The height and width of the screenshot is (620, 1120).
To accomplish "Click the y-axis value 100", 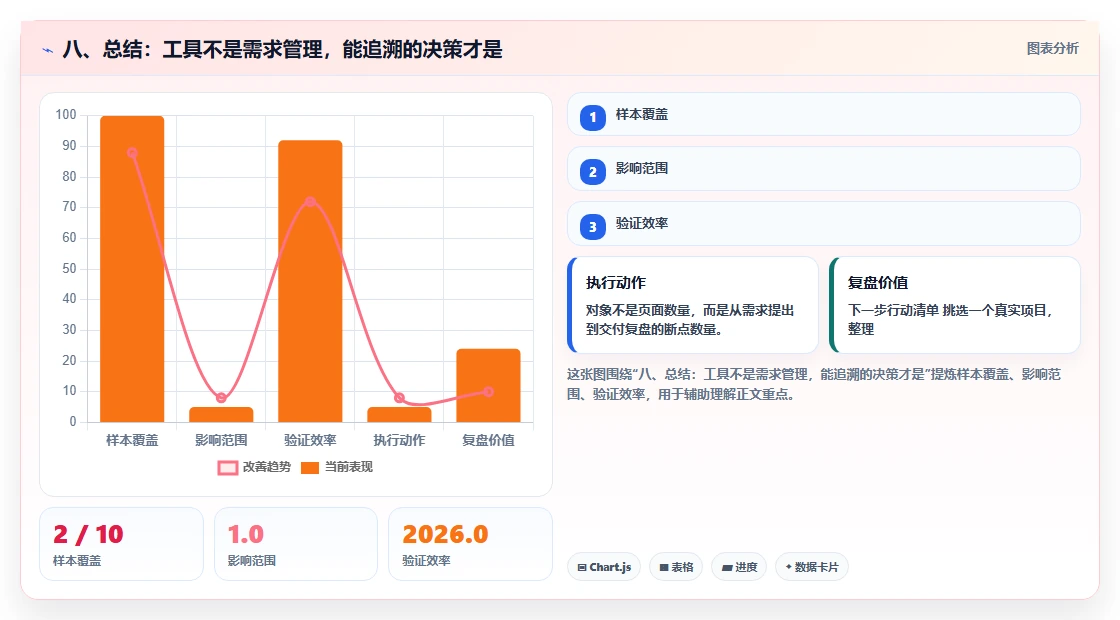I will pyautogui.click(x=66, y=115).
